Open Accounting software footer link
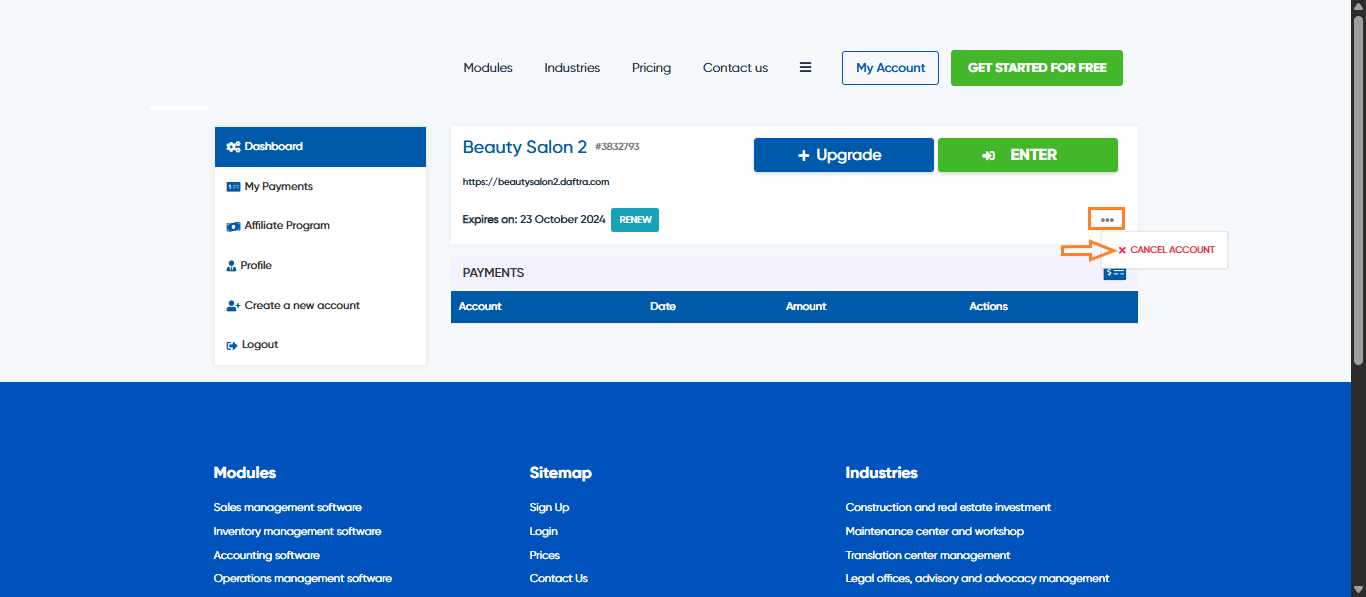The width and height of the screenshot is (1366, 597). 266,555
